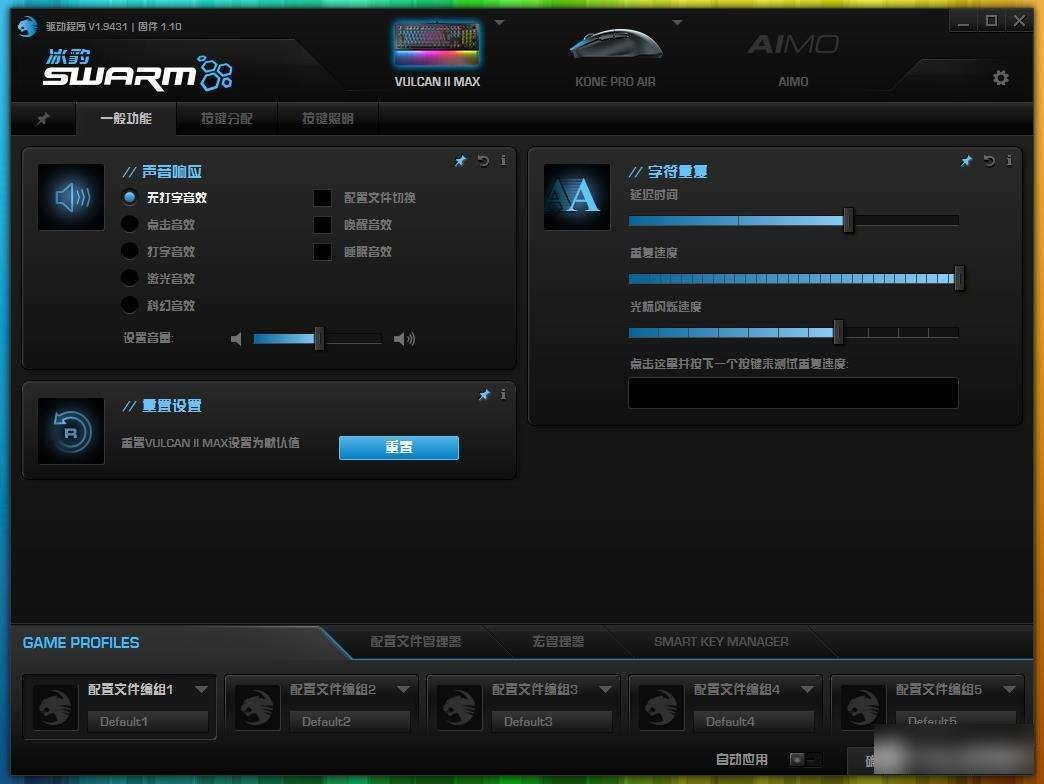Expand the 配置文件编组1 dropdown
Viewport: 1044px width, 784px height.
(x=201, y=689)
